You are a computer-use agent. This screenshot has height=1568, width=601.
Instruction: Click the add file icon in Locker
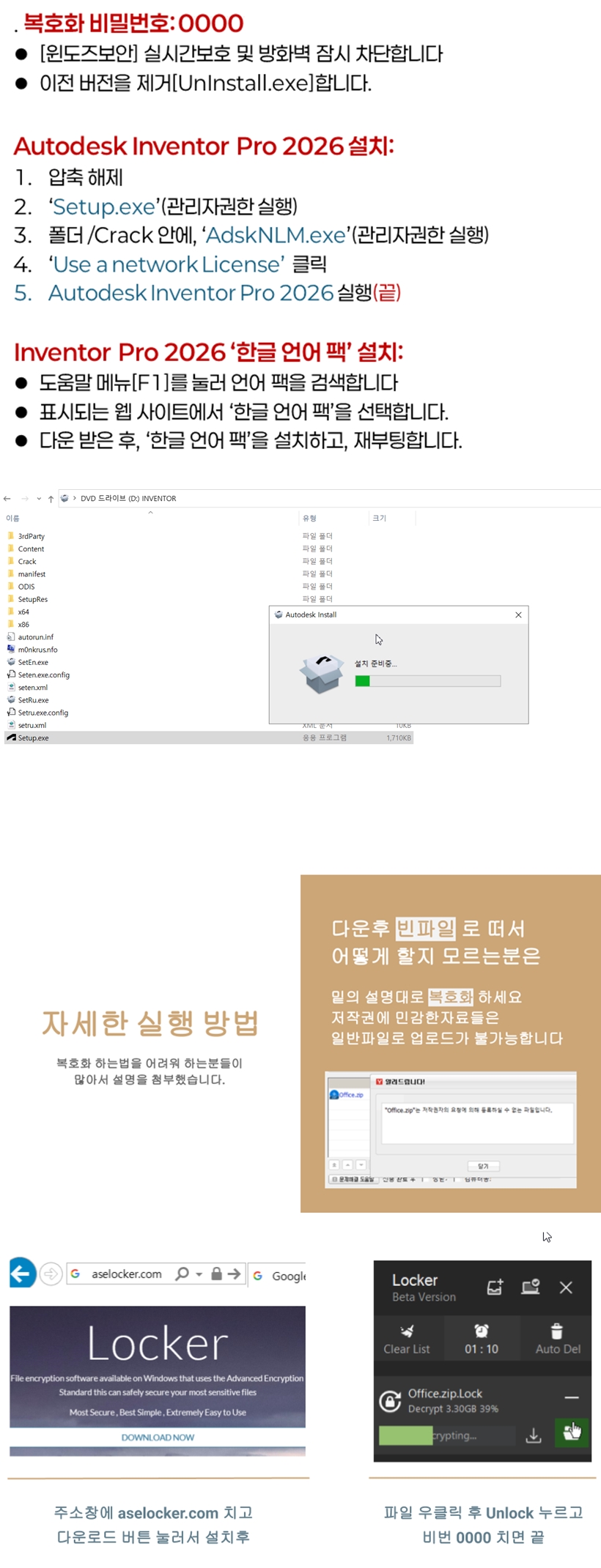(495, 1288)
